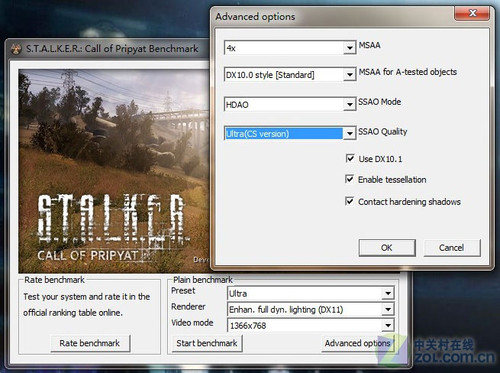500x373 pixels.
Task: Click the Rate benchmark button
Action: 90,343
